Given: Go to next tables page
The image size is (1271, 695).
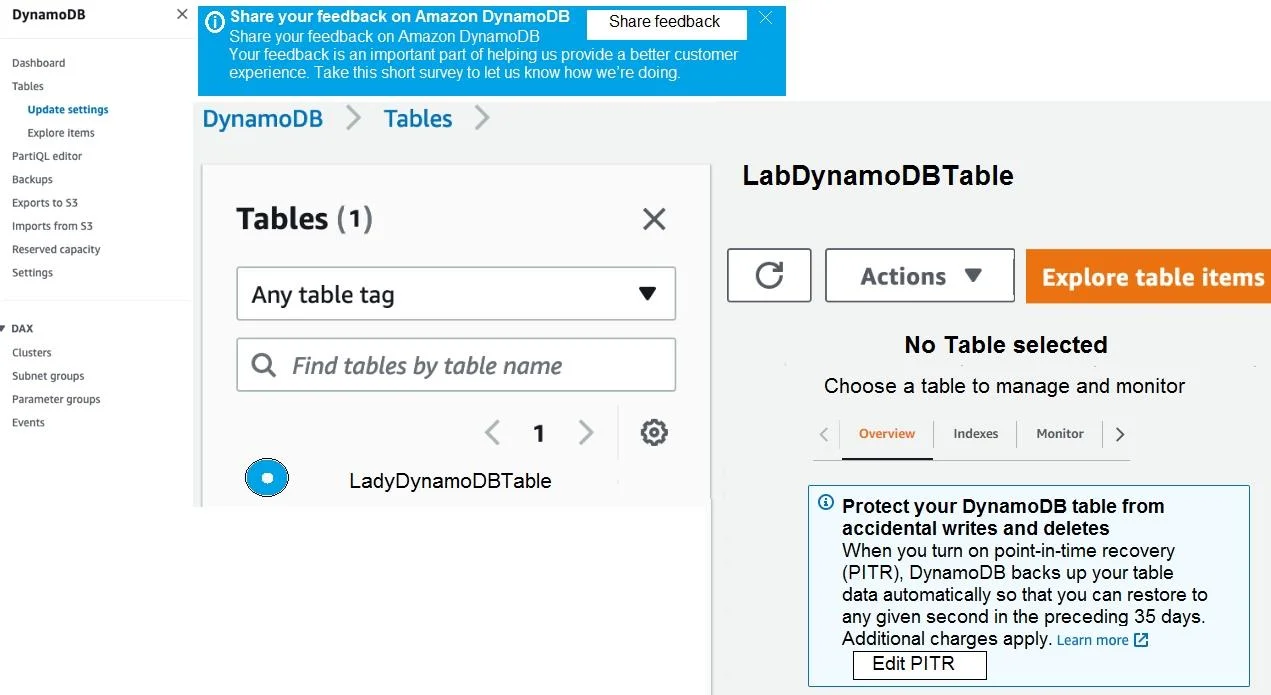Looking at the screenshot, I should [586, 433].
